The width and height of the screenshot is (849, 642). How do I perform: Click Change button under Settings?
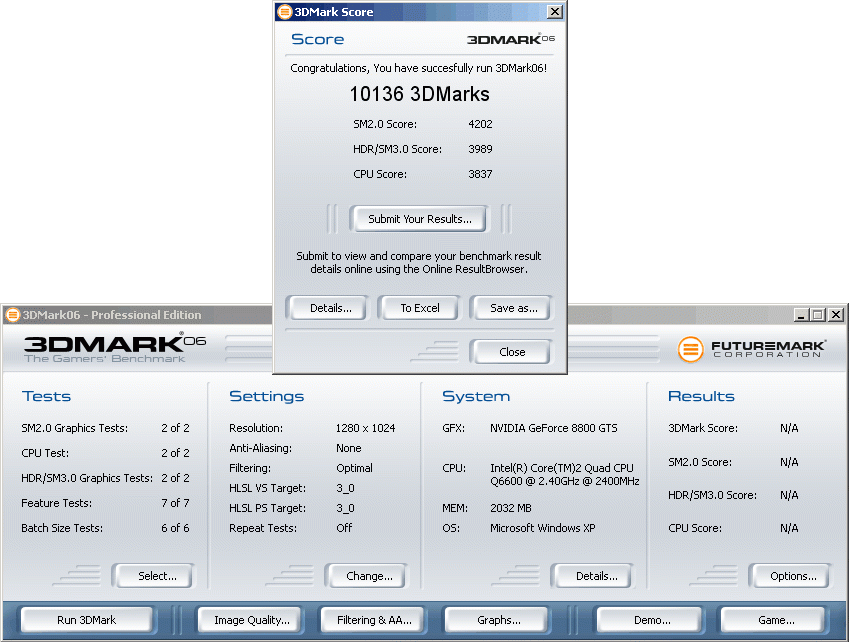pyautogui.click(x=369, y=576)
